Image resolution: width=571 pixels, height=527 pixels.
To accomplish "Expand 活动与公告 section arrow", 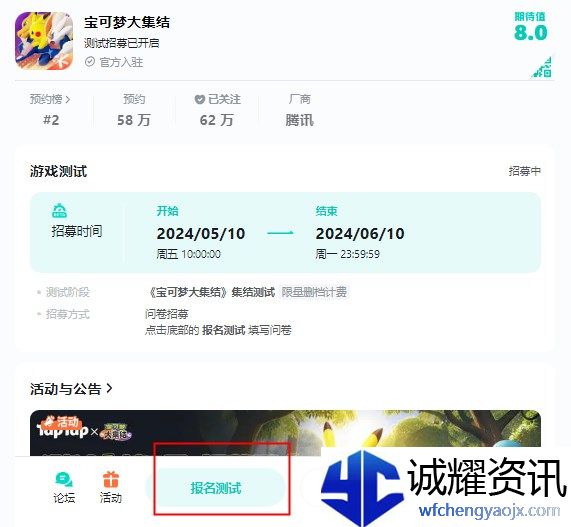I will 109,388.
